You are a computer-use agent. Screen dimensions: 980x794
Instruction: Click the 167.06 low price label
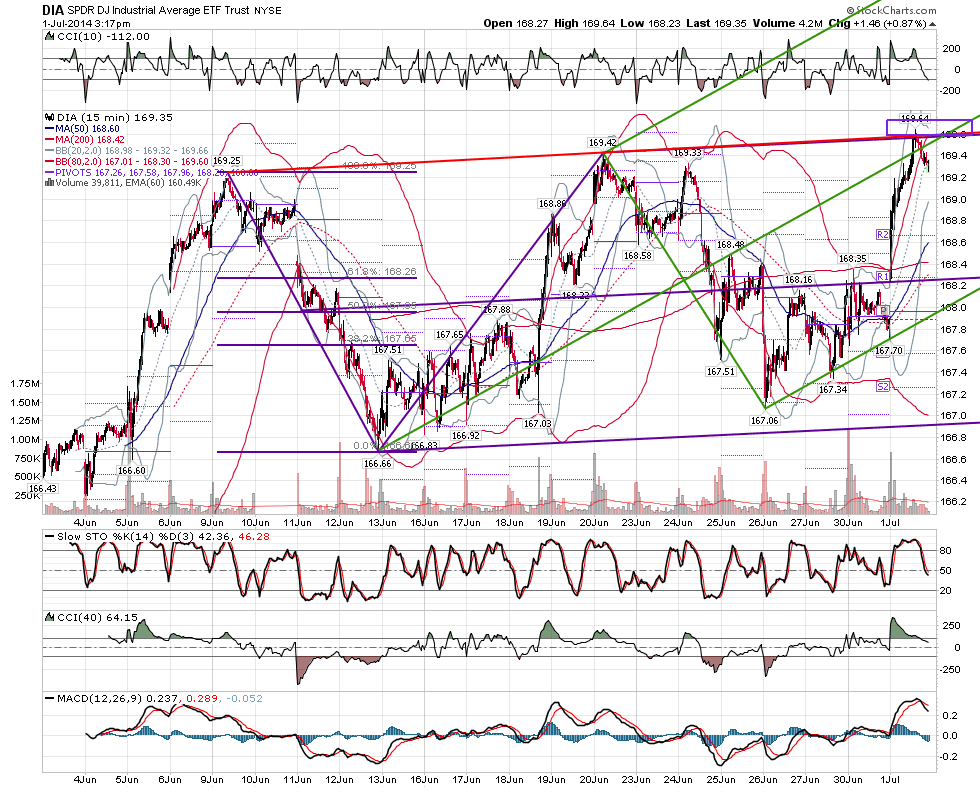[764, 421]
